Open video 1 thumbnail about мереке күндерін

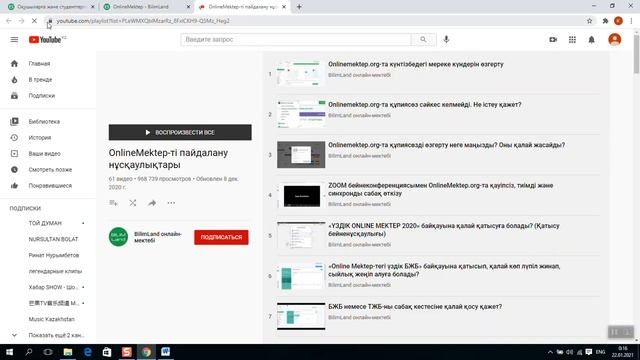coord(301,74)
